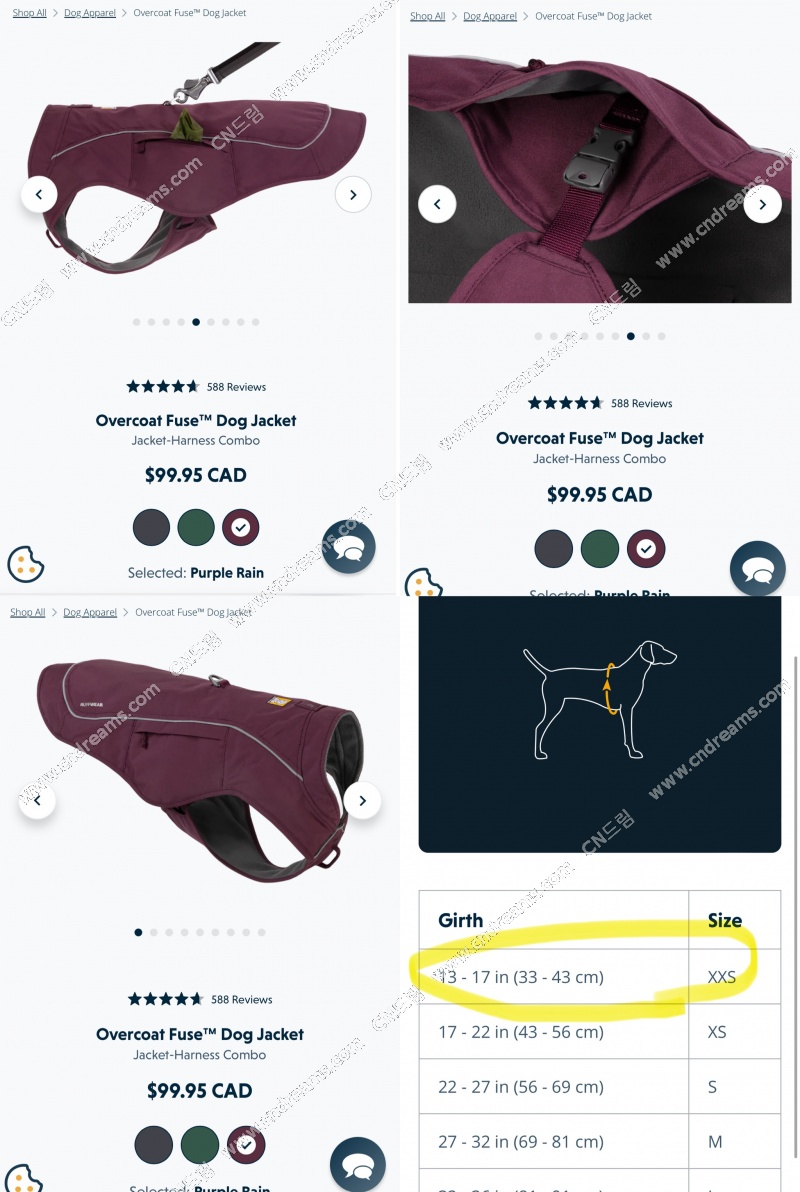Open cookie settings icon below leash-jacket panel

pos(25,564)
